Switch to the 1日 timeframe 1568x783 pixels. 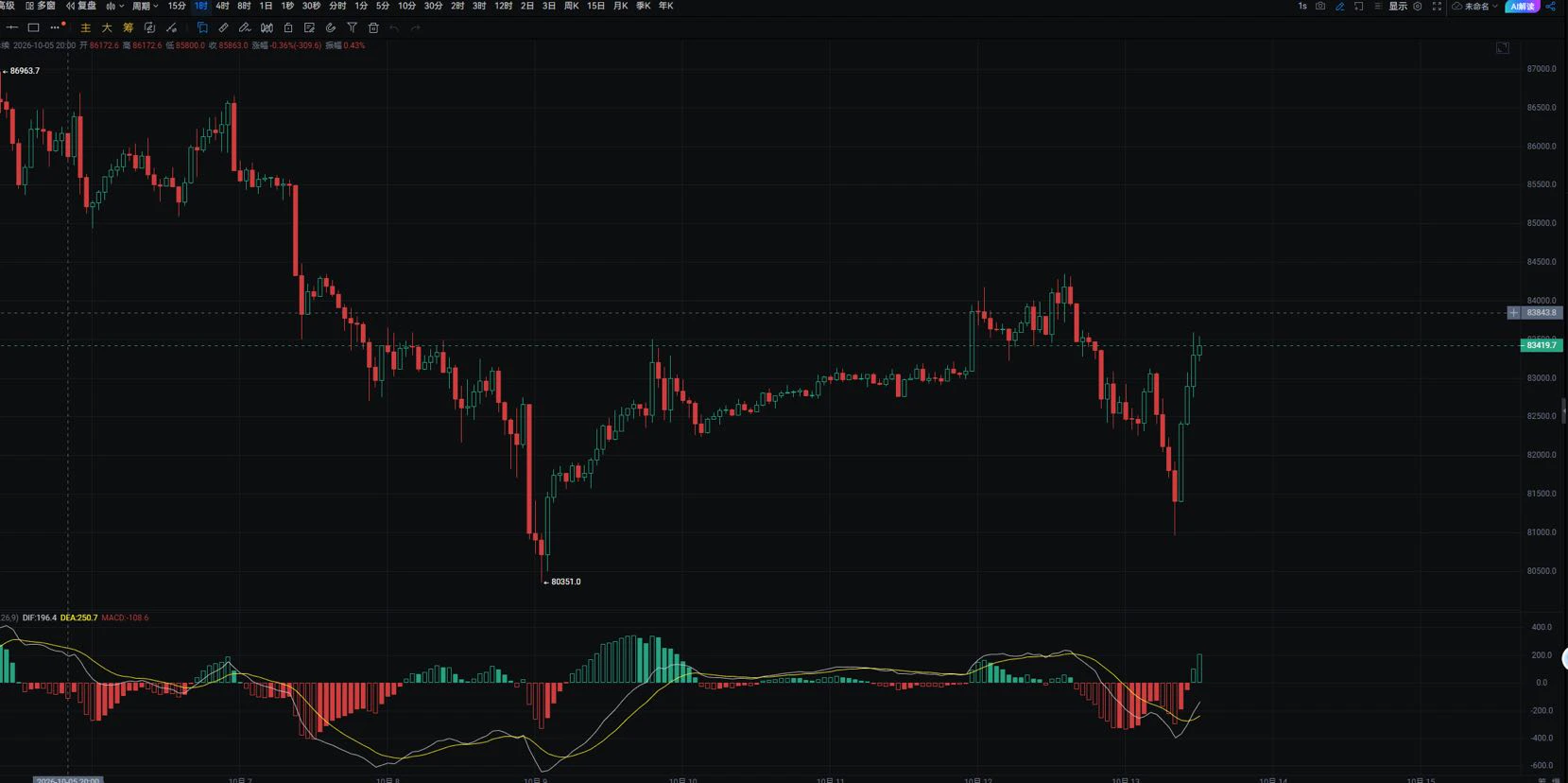[266, 6]
